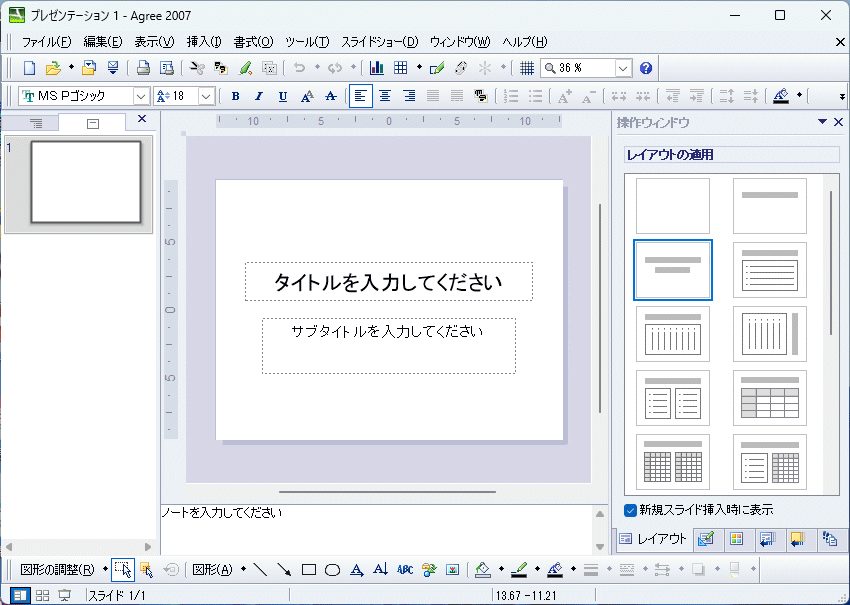Open the スライドショー(D) menu
The width and height of the screenshot is (850, 605).
pos(379,42)
